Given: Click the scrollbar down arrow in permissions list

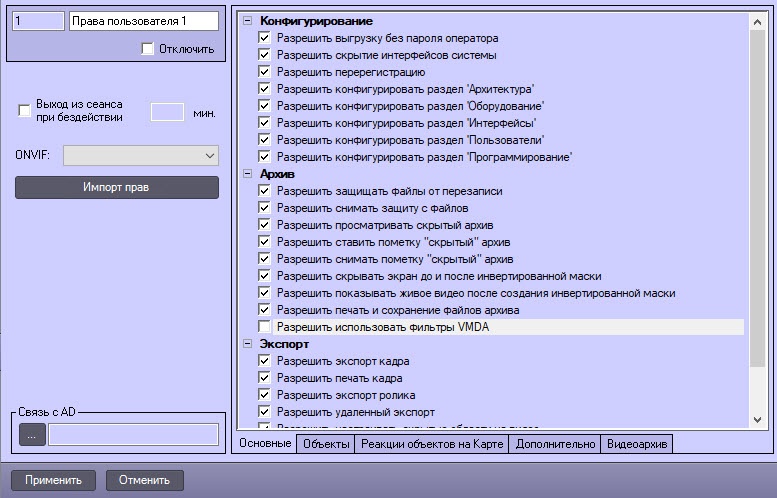Looking at the screenshot, I should coord(757,420).
